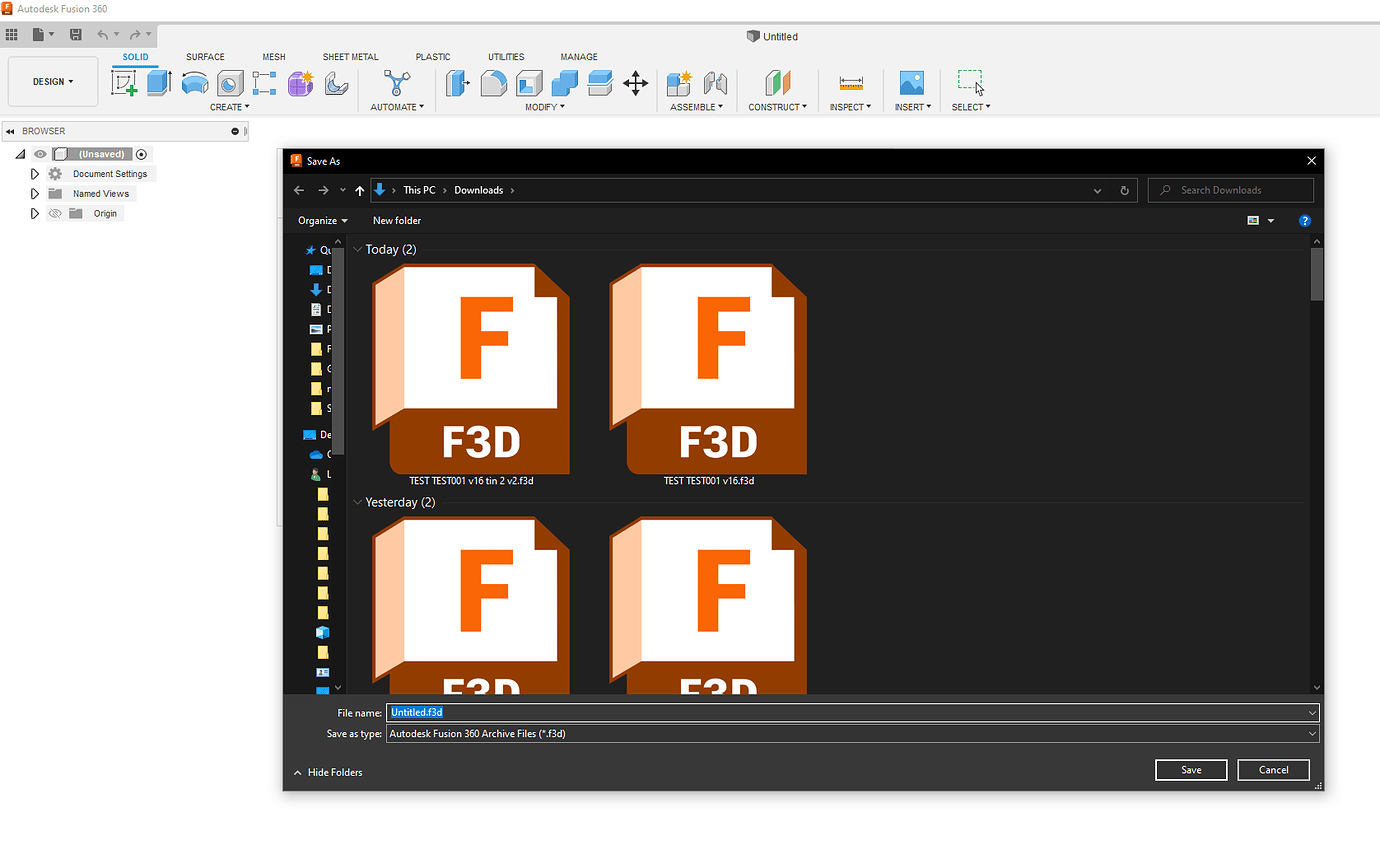Click the Save button
This screenshot has height=858, width=1380.
1191,770
